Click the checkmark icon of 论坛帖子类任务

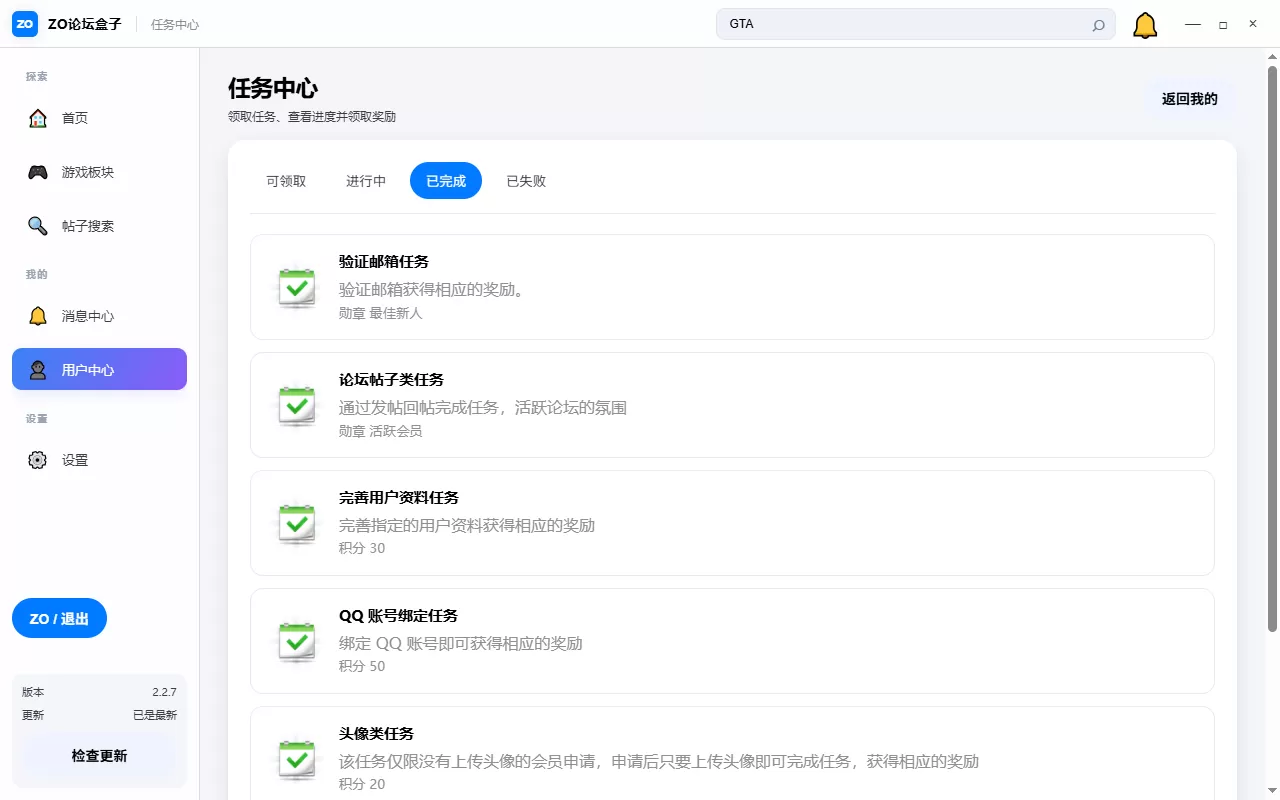(x=297, y=405)
